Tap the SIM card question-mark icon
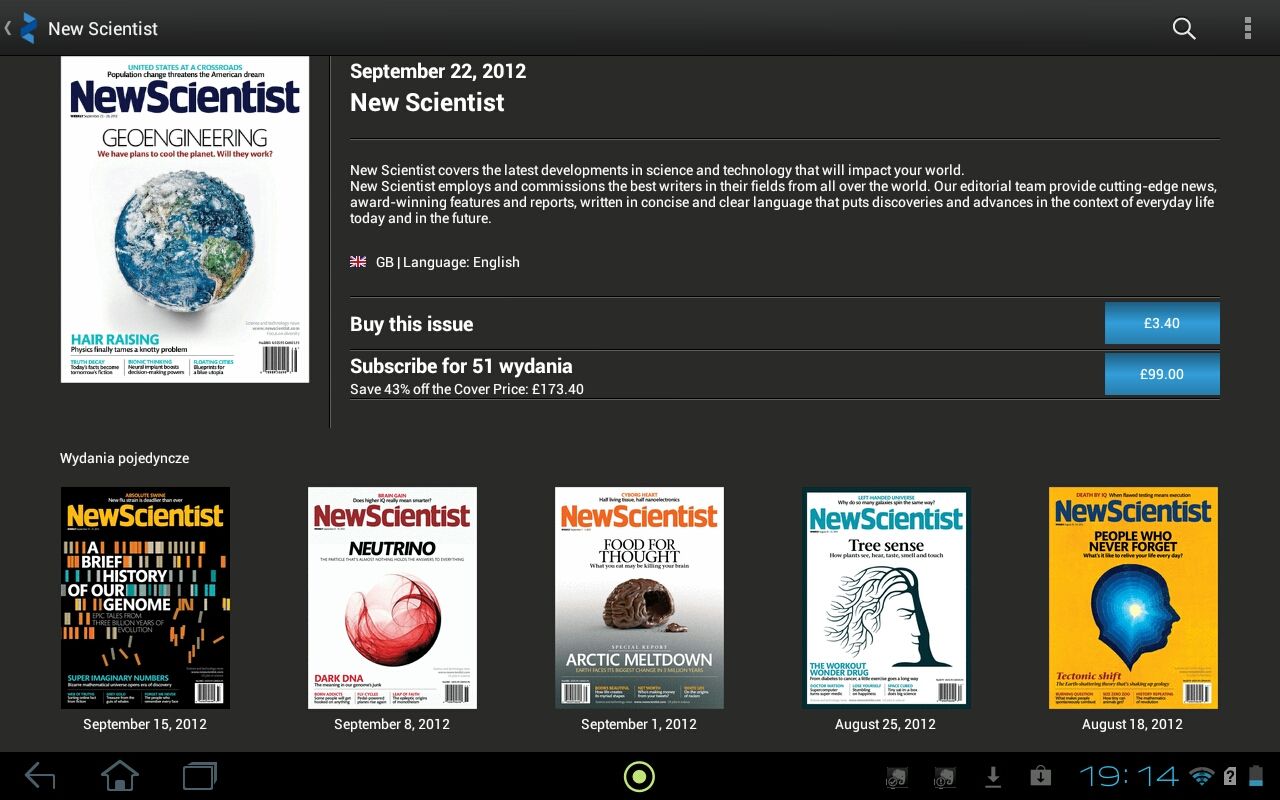Image resolution: width=1280 pixels, height=800 pixels. pyautogui.click(x=1230, y=776)
